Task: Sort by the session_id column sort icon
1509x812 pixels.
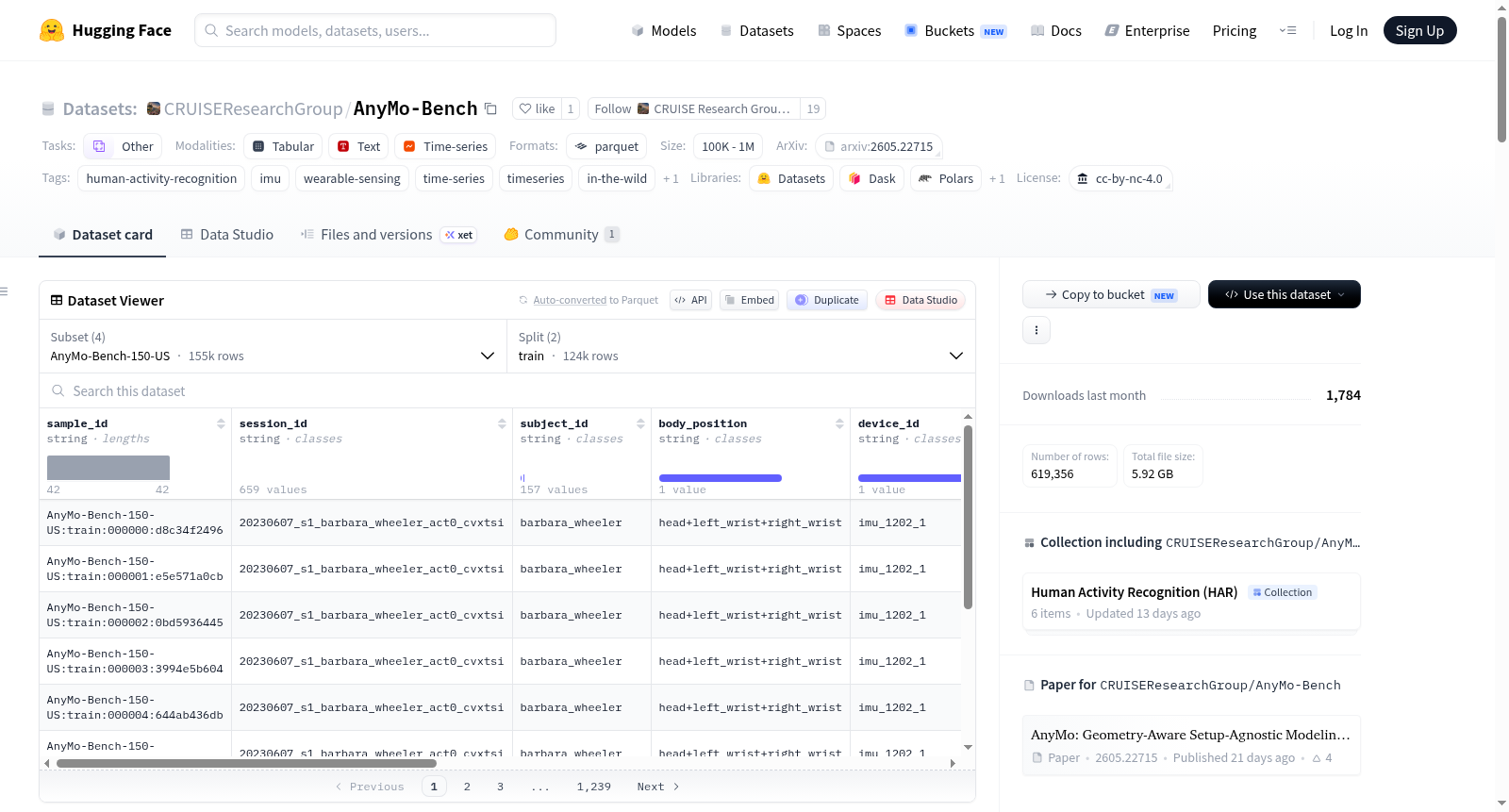Action: coord(502,423)
